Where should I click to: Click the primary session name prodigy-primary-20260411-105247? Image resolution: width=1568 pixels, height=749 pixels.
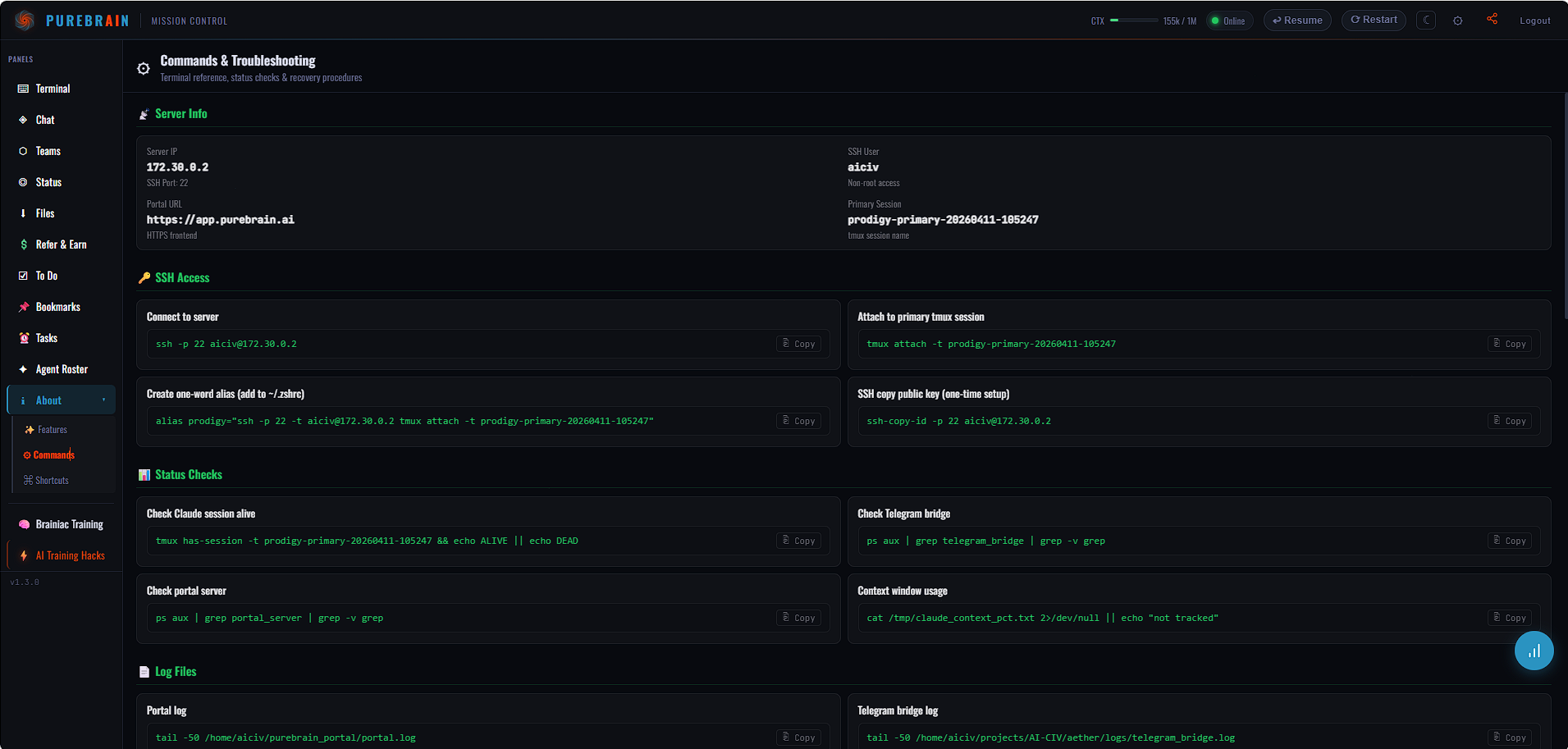(943, 220)
